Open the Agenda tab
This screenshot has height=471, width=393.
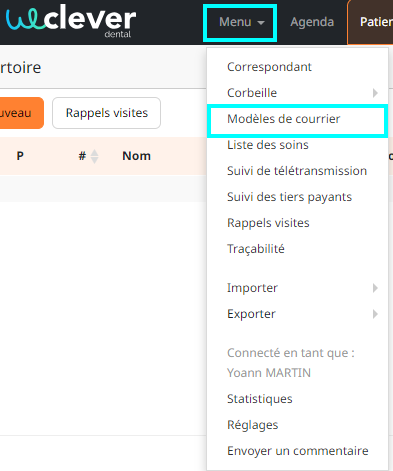coord(312,22)
